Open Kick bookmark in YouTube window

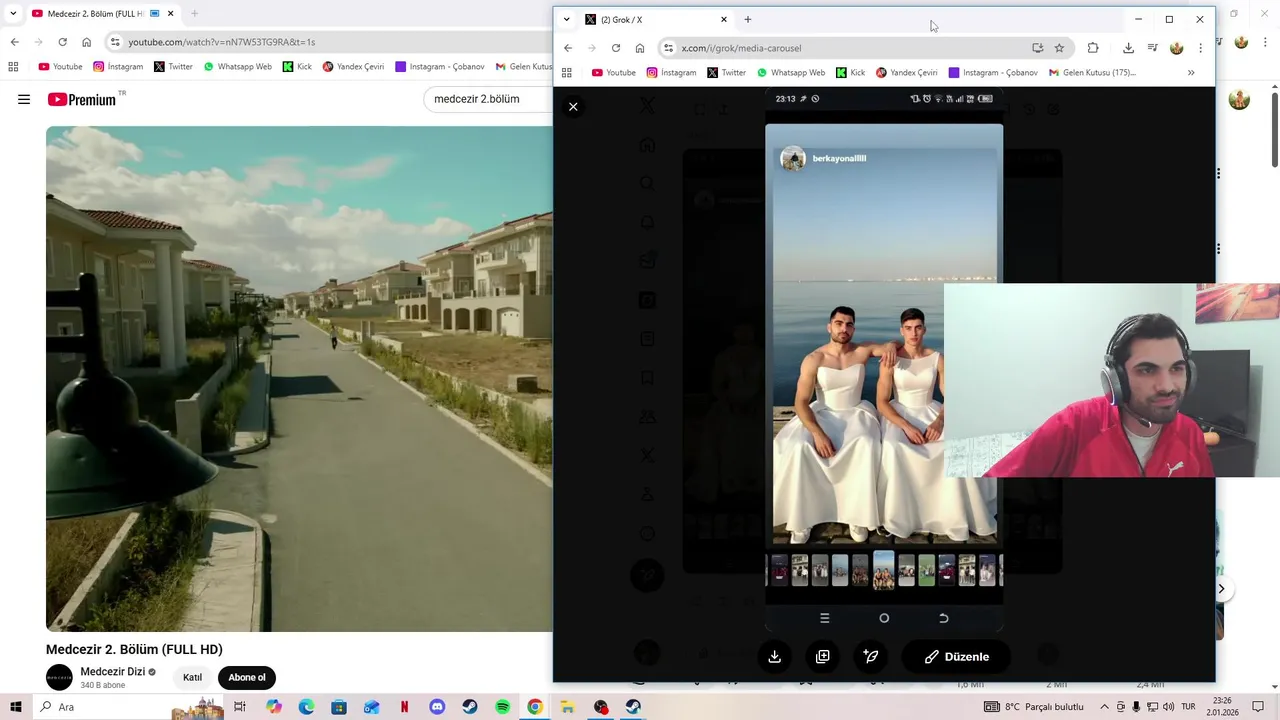(x=297, y=67)
